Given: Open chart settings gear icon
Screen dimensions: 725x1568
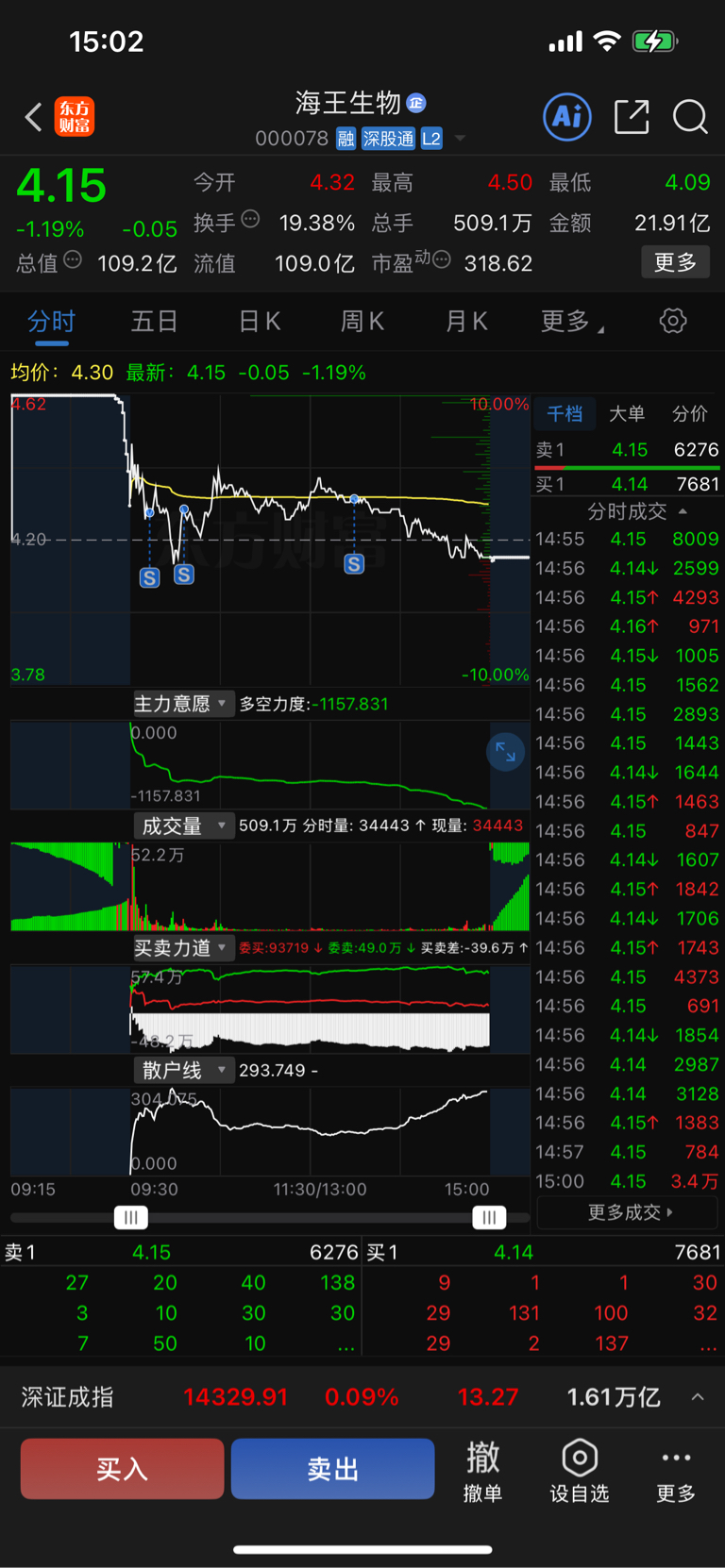Looking at the screenshot, I should pos(673,321).
